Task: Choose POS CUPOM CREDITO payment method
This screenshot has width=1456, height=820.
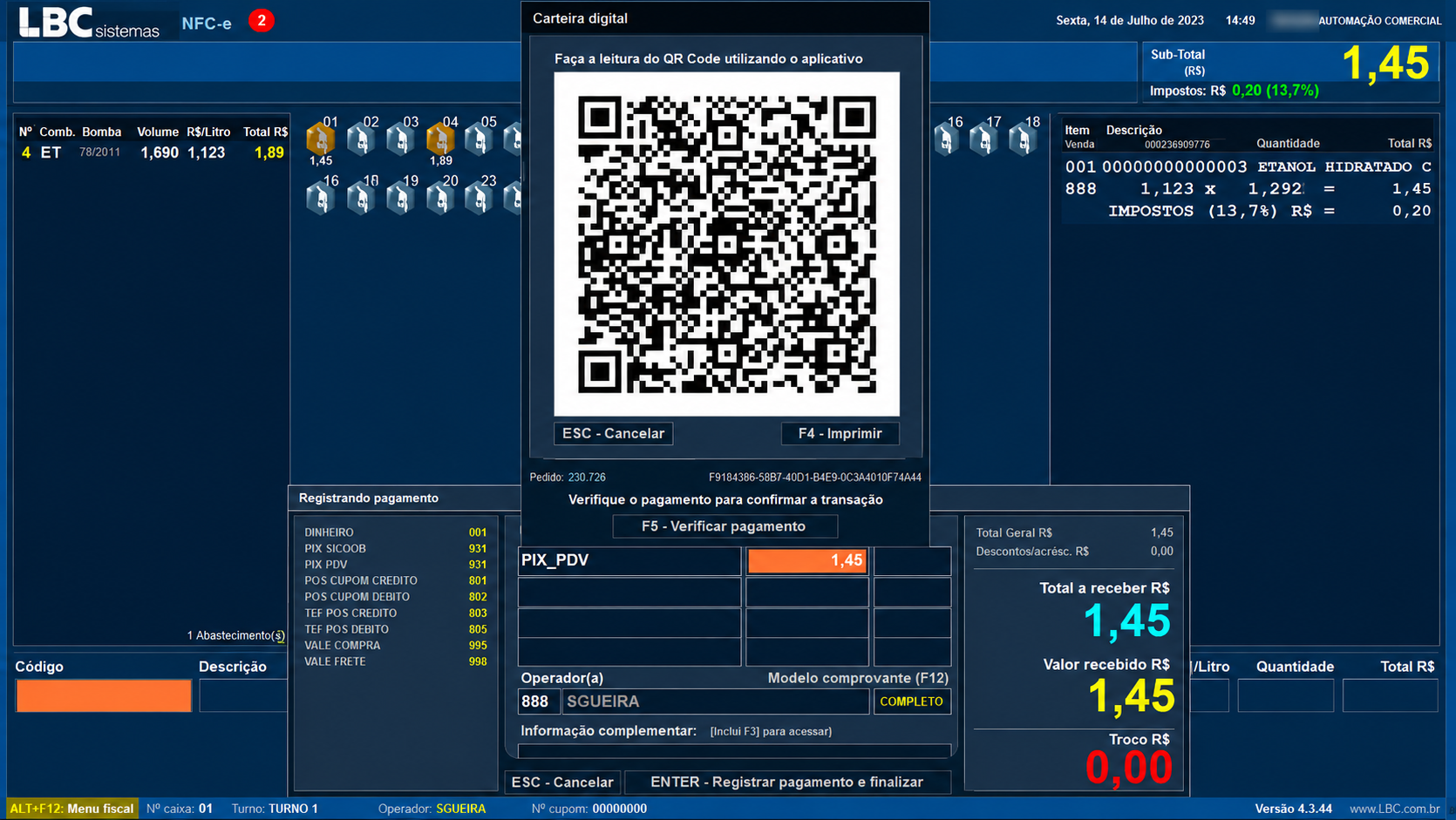Action: (x=395, y=580)
